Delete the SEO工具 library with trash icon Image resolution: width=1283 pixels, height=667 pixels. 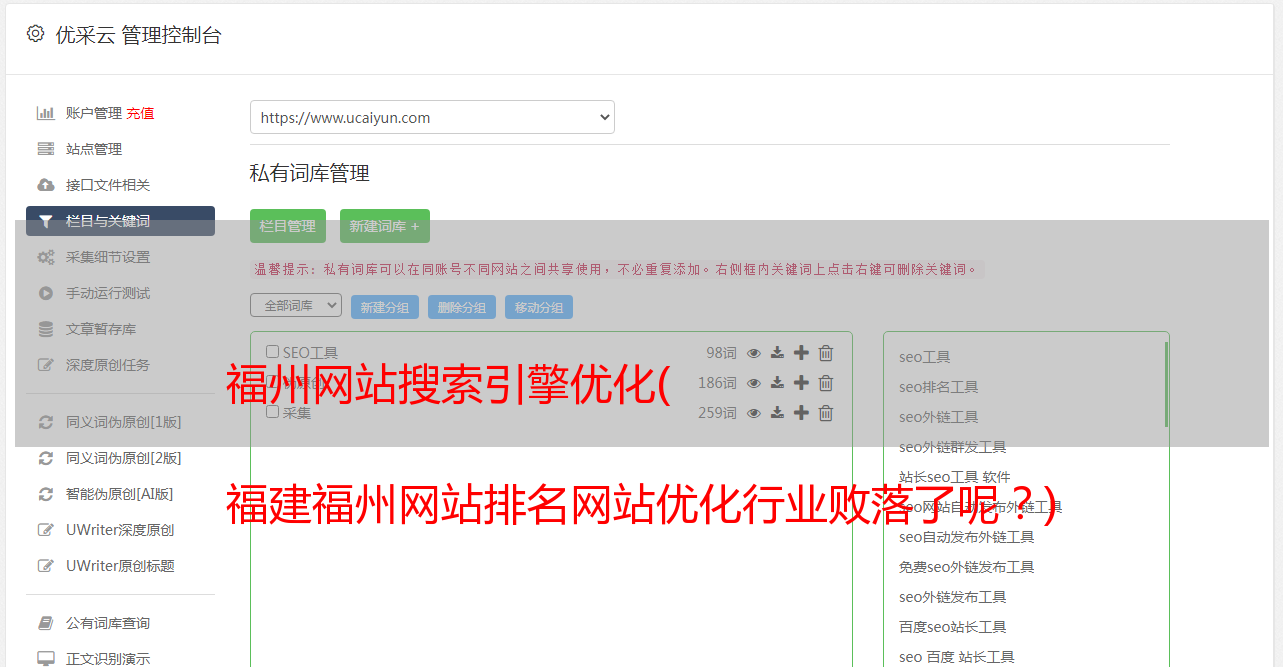click(826, 353)
